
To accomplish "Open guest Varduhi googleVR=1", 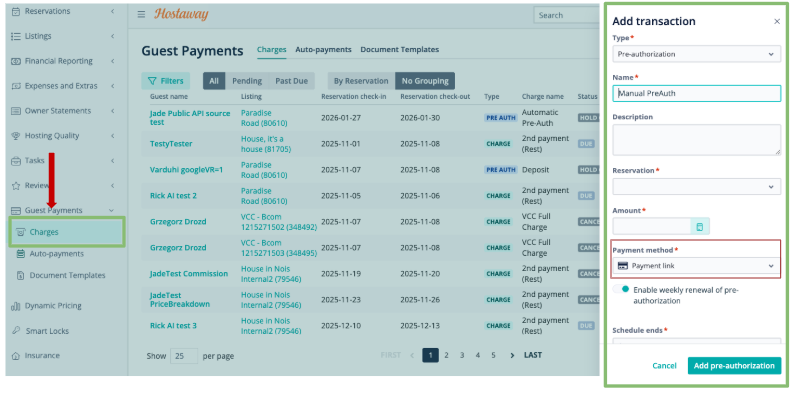I will point(187,170).
